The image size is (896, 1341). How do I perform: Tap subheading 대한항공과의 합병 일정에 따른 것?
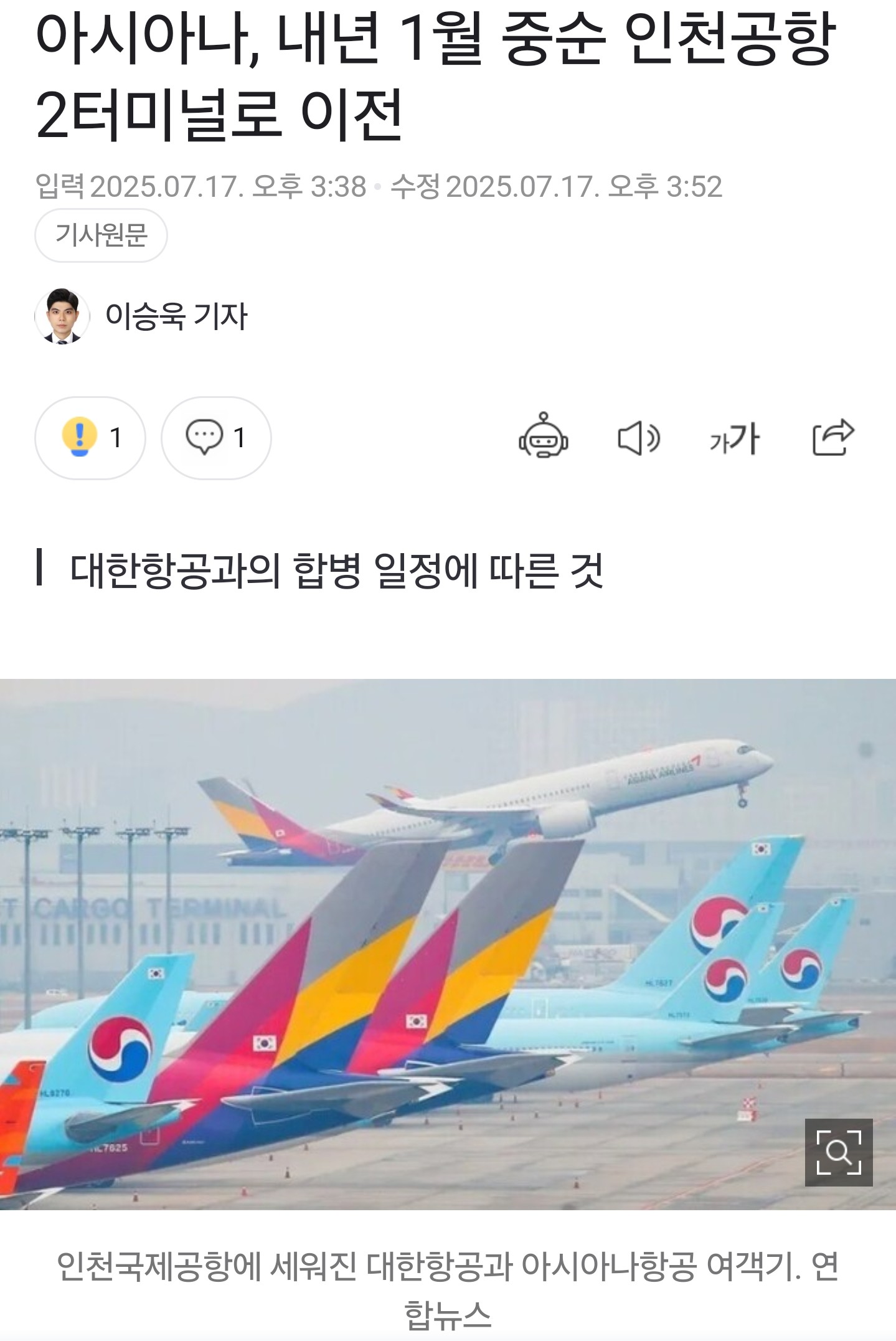pos(336,569)
